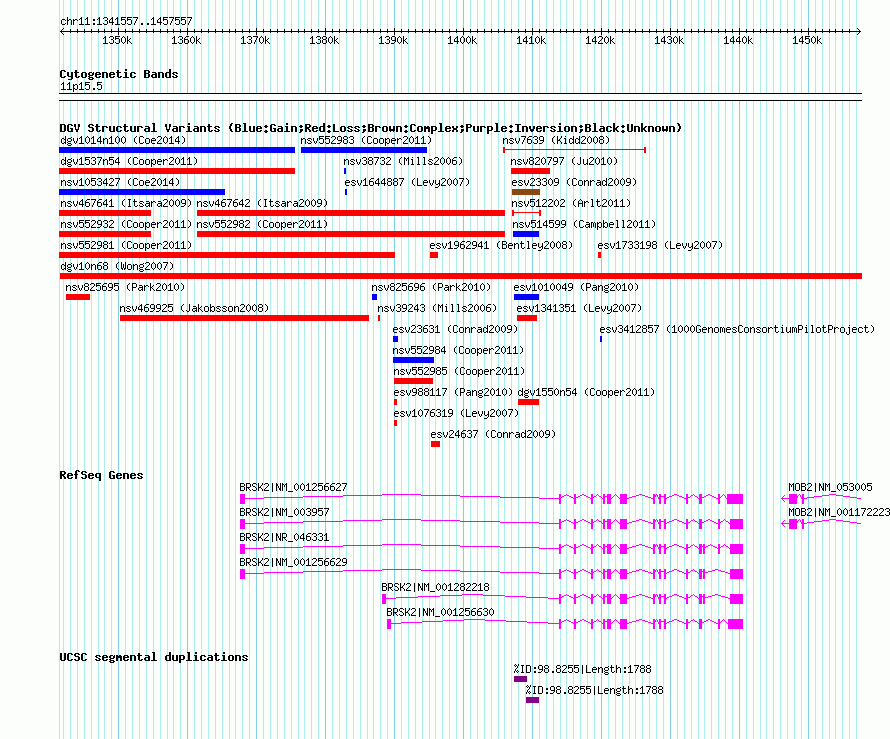Open variant esv1076319 (Levy2007)

click(x=456, y=413)
